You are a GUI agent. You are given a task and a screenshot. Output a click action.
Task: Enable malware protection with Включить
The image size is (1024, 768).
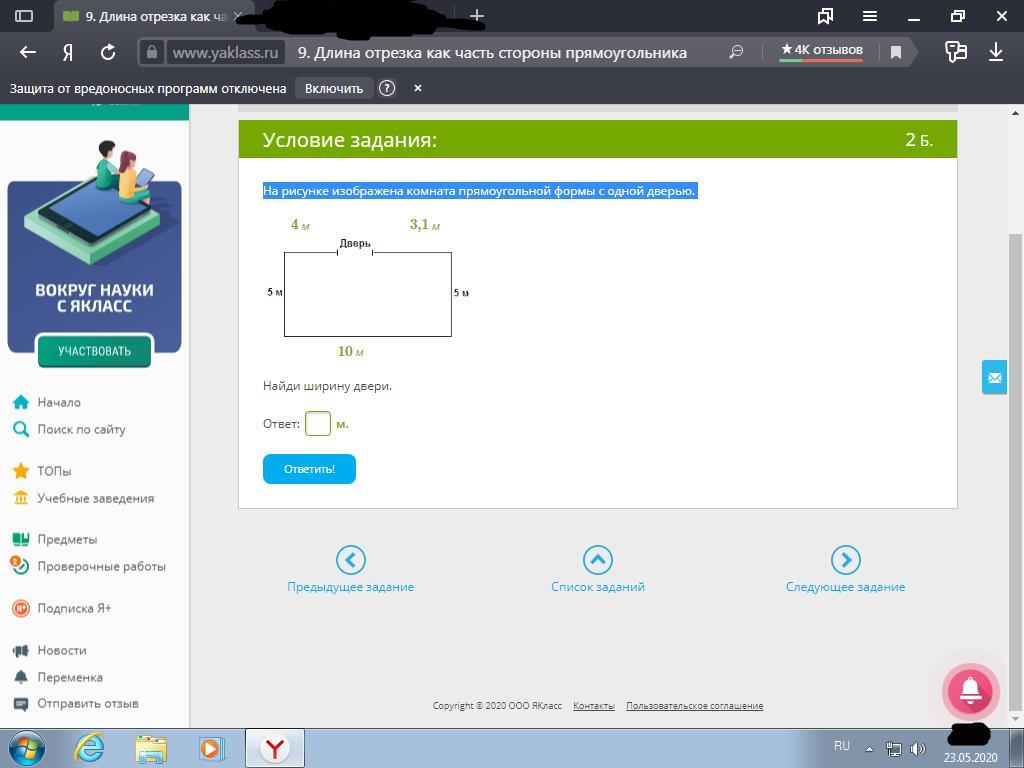point(334,88)
